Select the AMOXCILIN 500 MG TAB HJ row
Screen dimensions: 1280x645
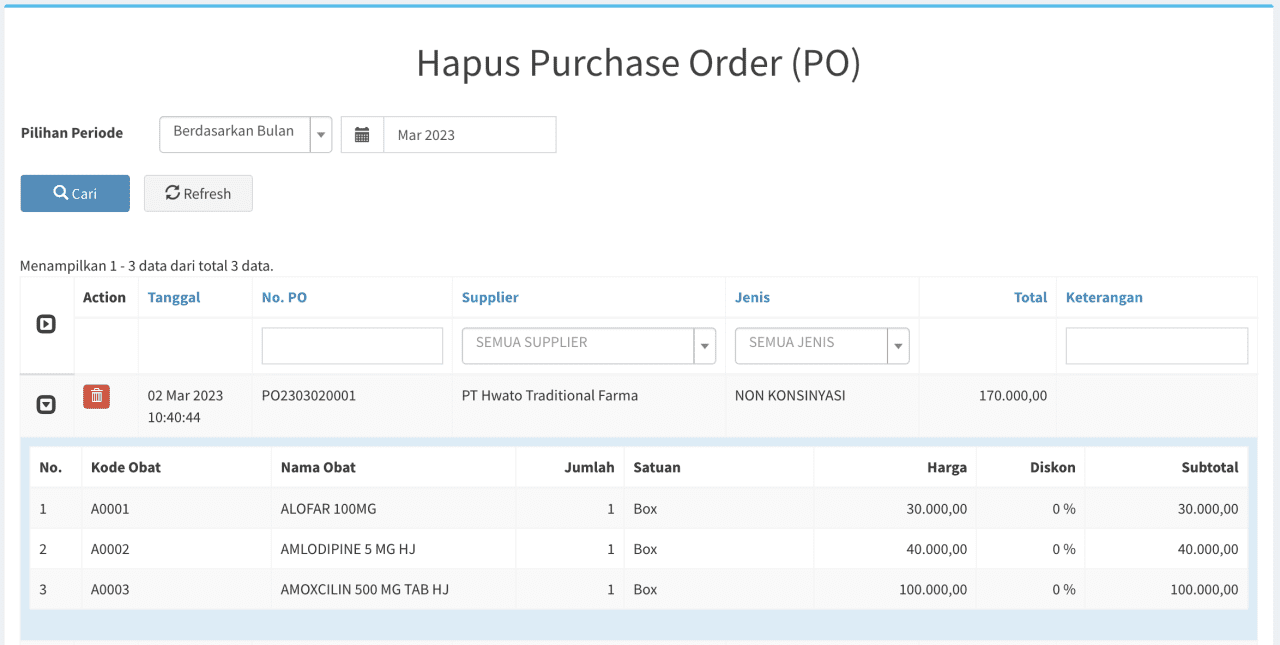[364, 590]
